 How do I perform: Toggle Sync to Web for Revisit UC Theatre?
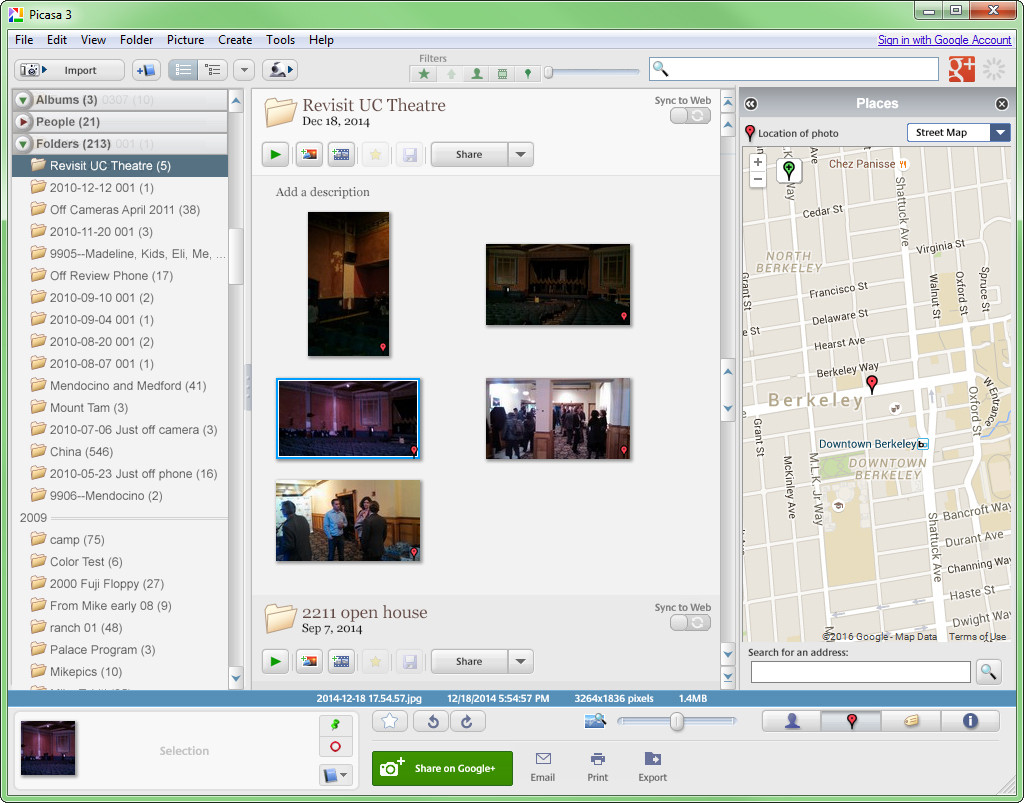pos(690,116)
